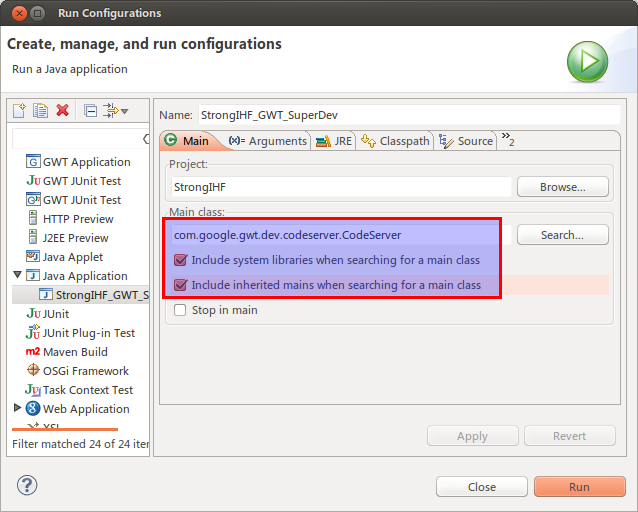This screenshot has width=638, height=512.
Task: Toggle Include system libraries checkbox
Action: [180, 260]
